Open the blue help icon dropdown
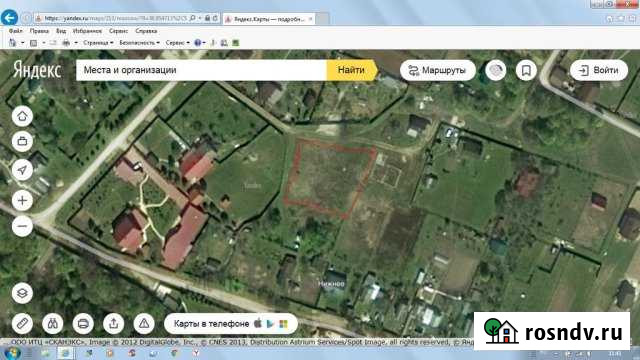 coord(200,43)
